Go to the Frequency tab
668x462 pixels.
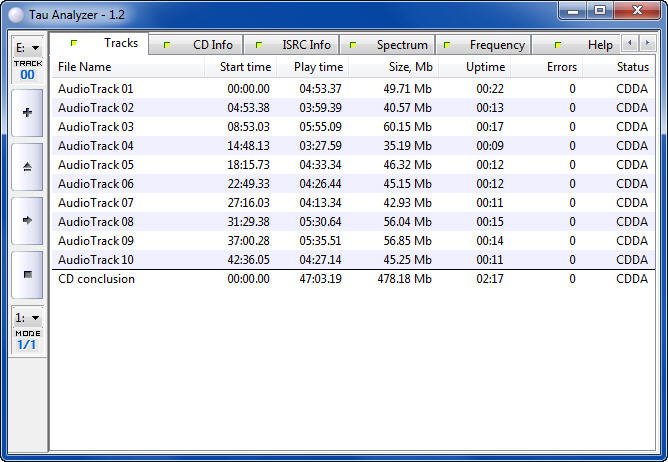pyautogui.click(x=487, y=45)
